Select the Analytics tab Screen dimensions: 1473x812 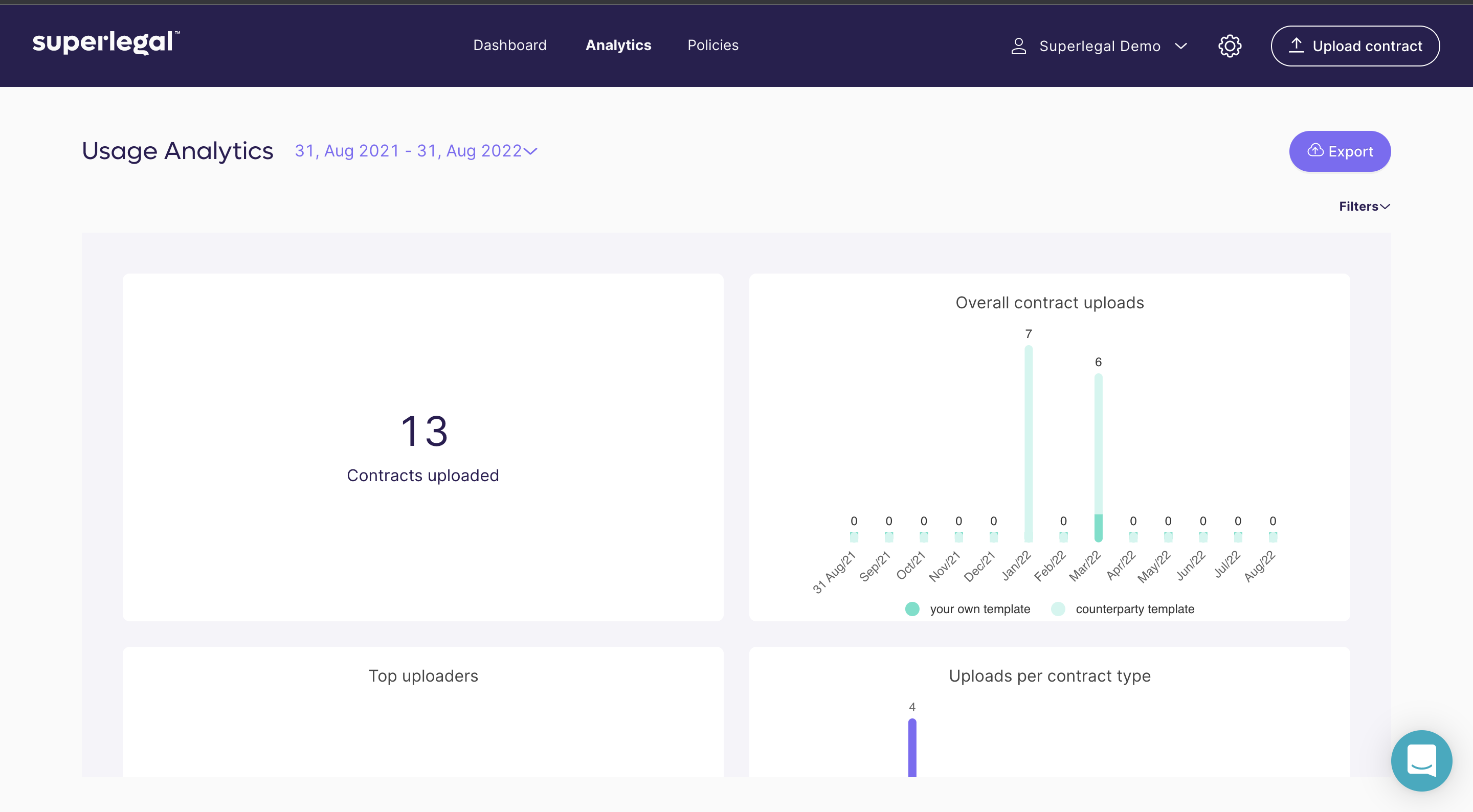617,44
